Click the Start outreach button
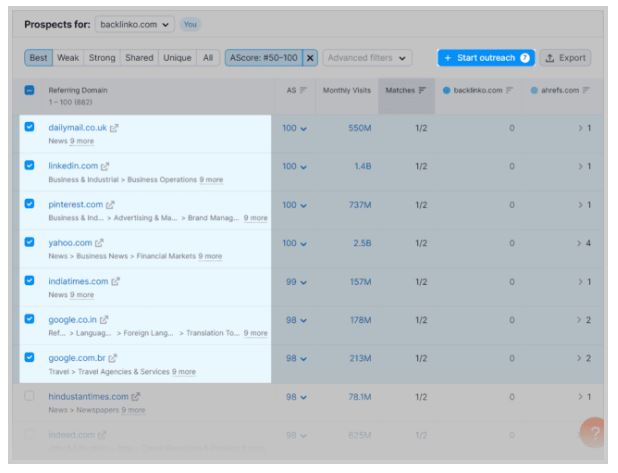The image size is (618, 473). click(486, 58)
